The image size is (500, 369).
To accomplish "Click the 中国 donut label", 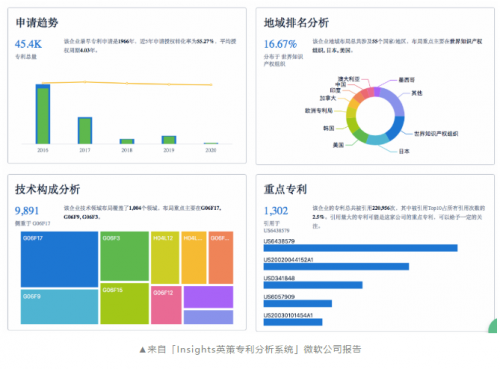I will click(x=341, y=85).
